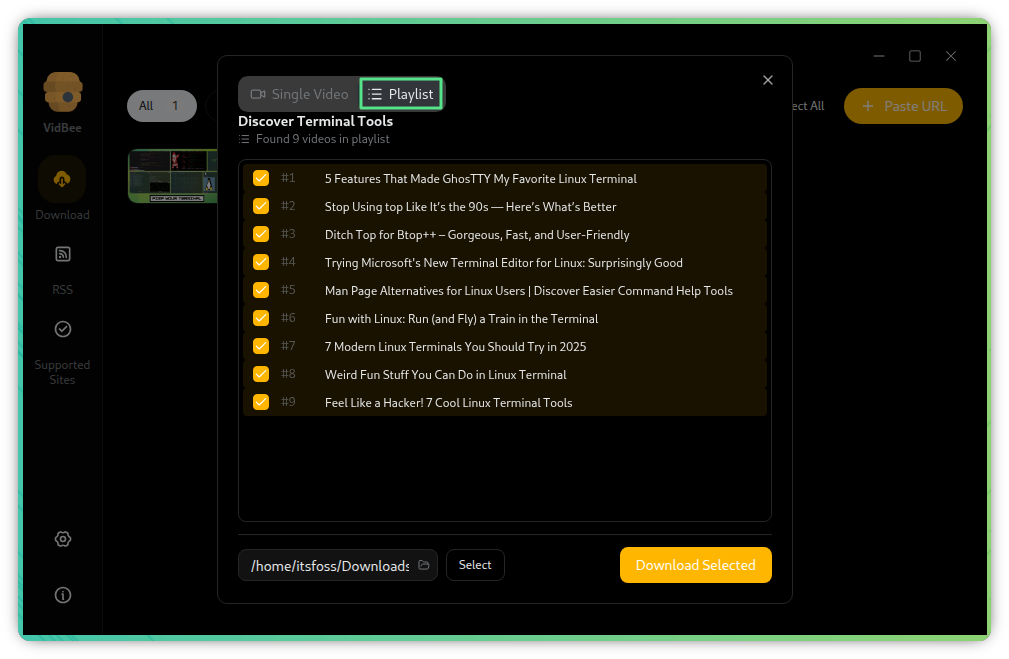1009x659 pixels.
Task: Open settings gear in sidebar
Action: (x=62, y=539)
